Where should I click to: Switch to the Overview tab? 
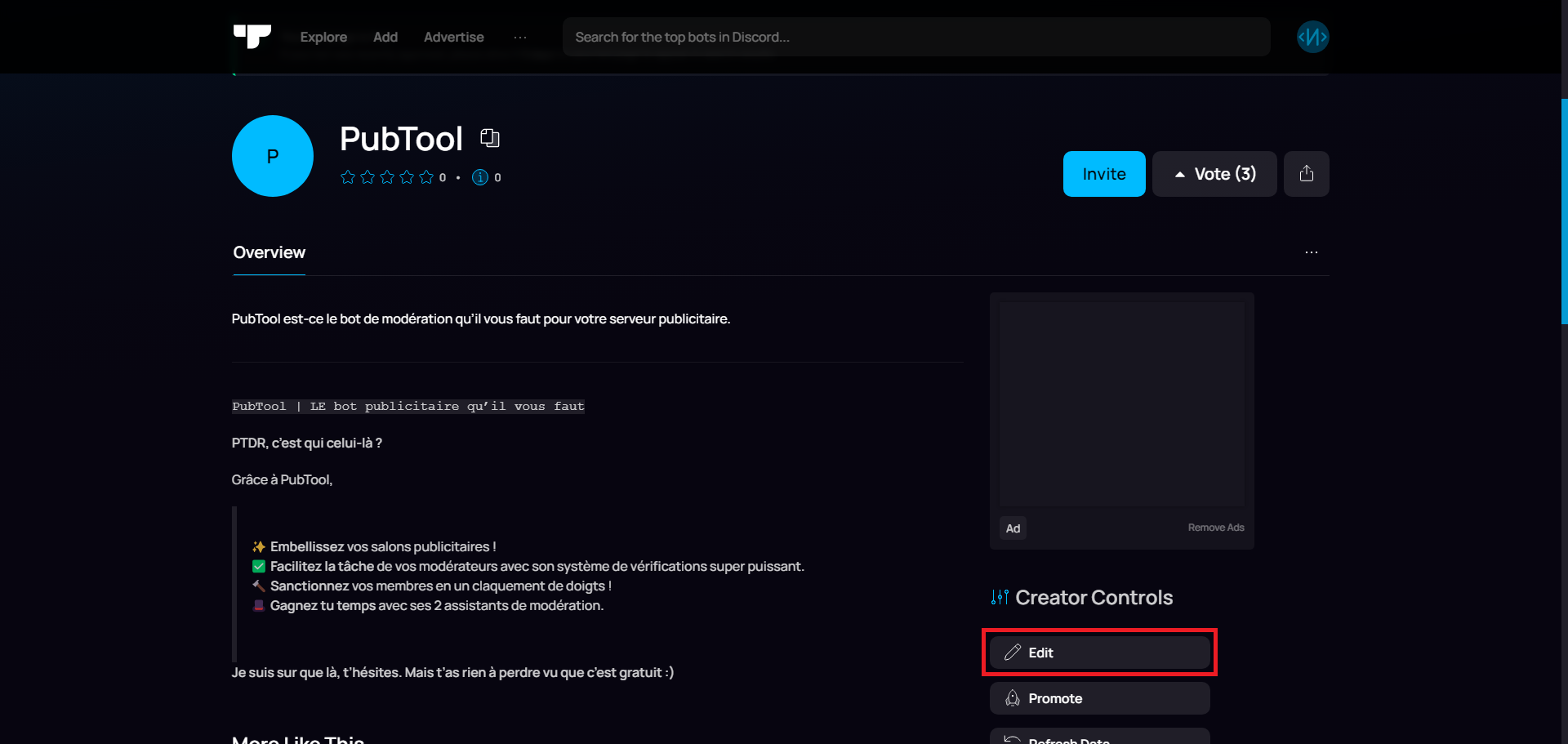tap(269, 253)
